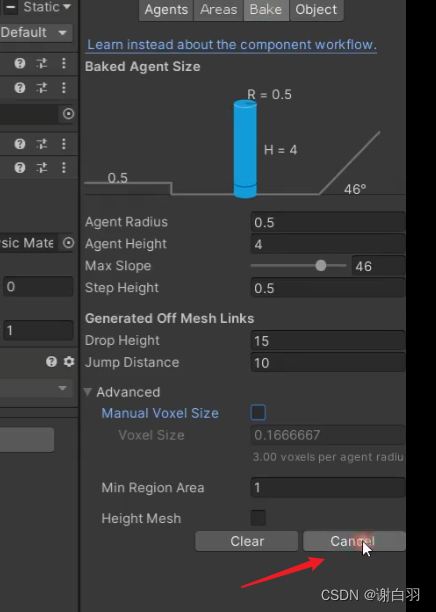This screenshot has height=612, width=436.
Task: Open the gear settings icon in Inspector
Action: click(x=69, y=361)
